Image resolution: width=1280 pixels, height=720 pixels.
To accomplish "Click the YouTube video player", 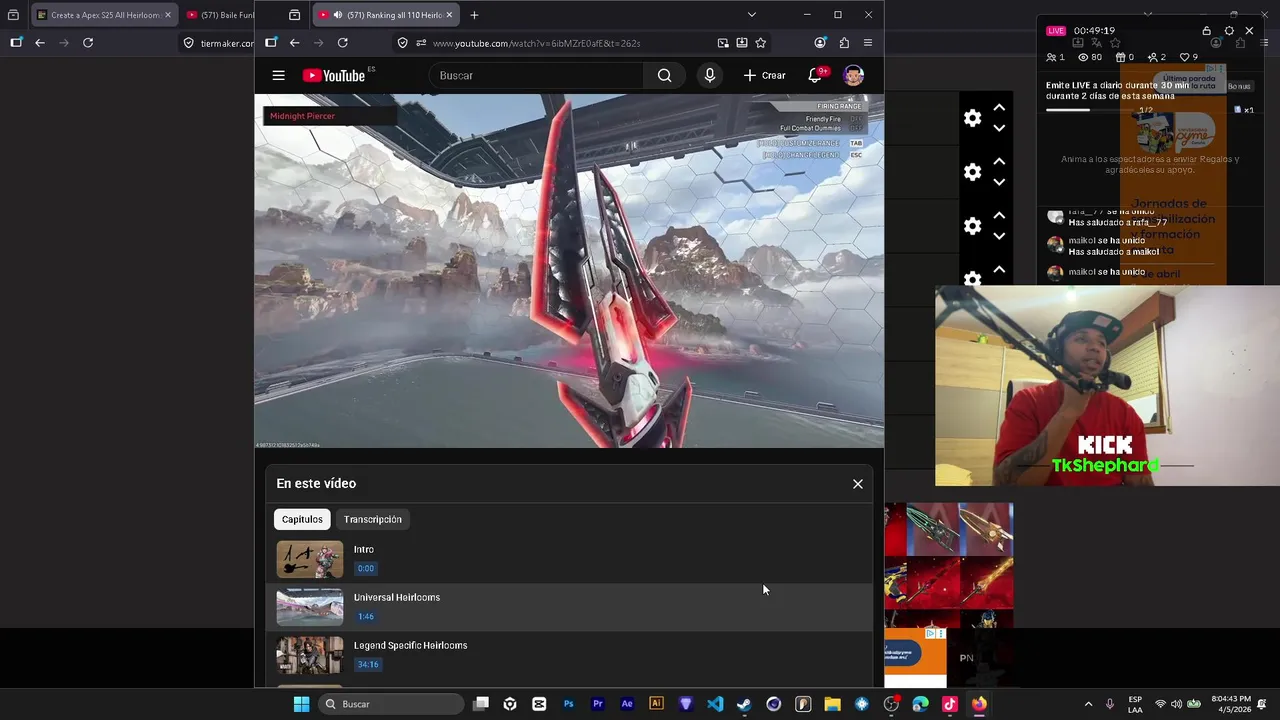I will tap(569, 271).
